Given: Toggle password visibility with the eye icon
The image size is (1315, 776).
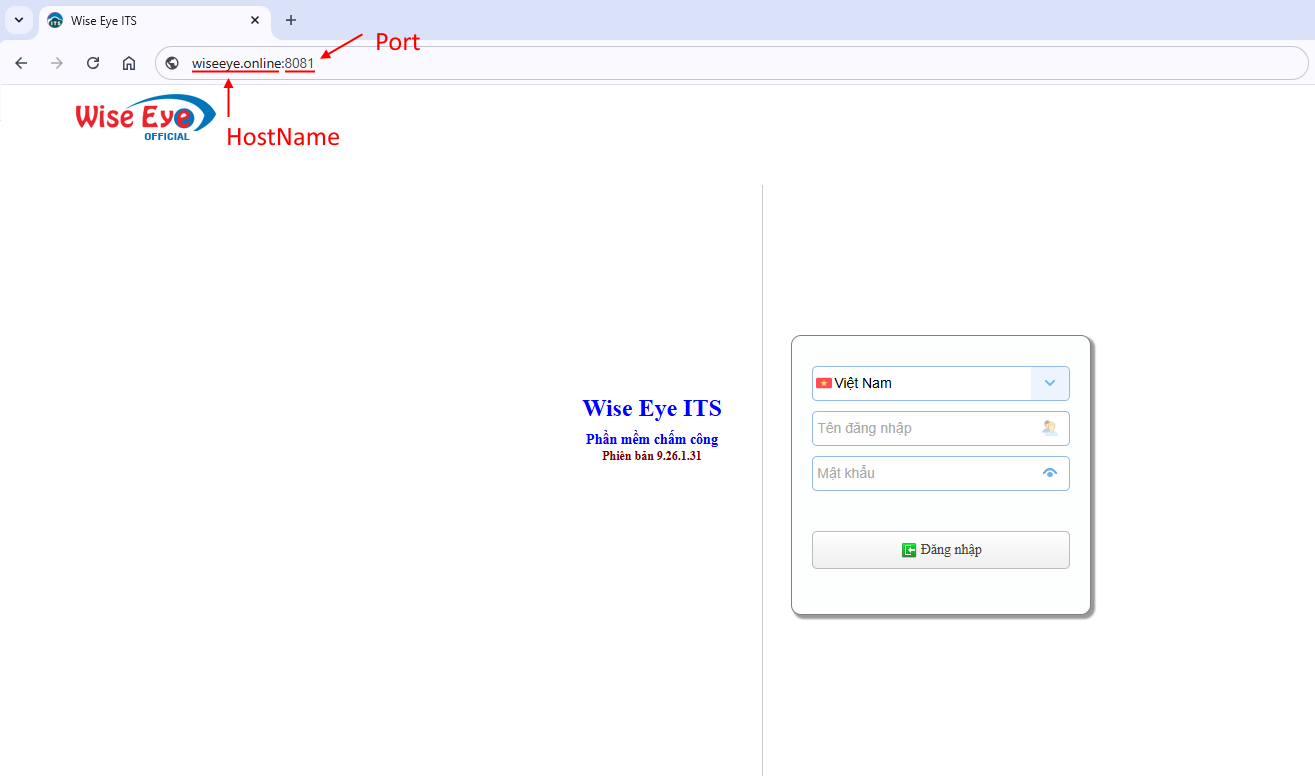Looking at the screenshot, I should [1049, 473].
